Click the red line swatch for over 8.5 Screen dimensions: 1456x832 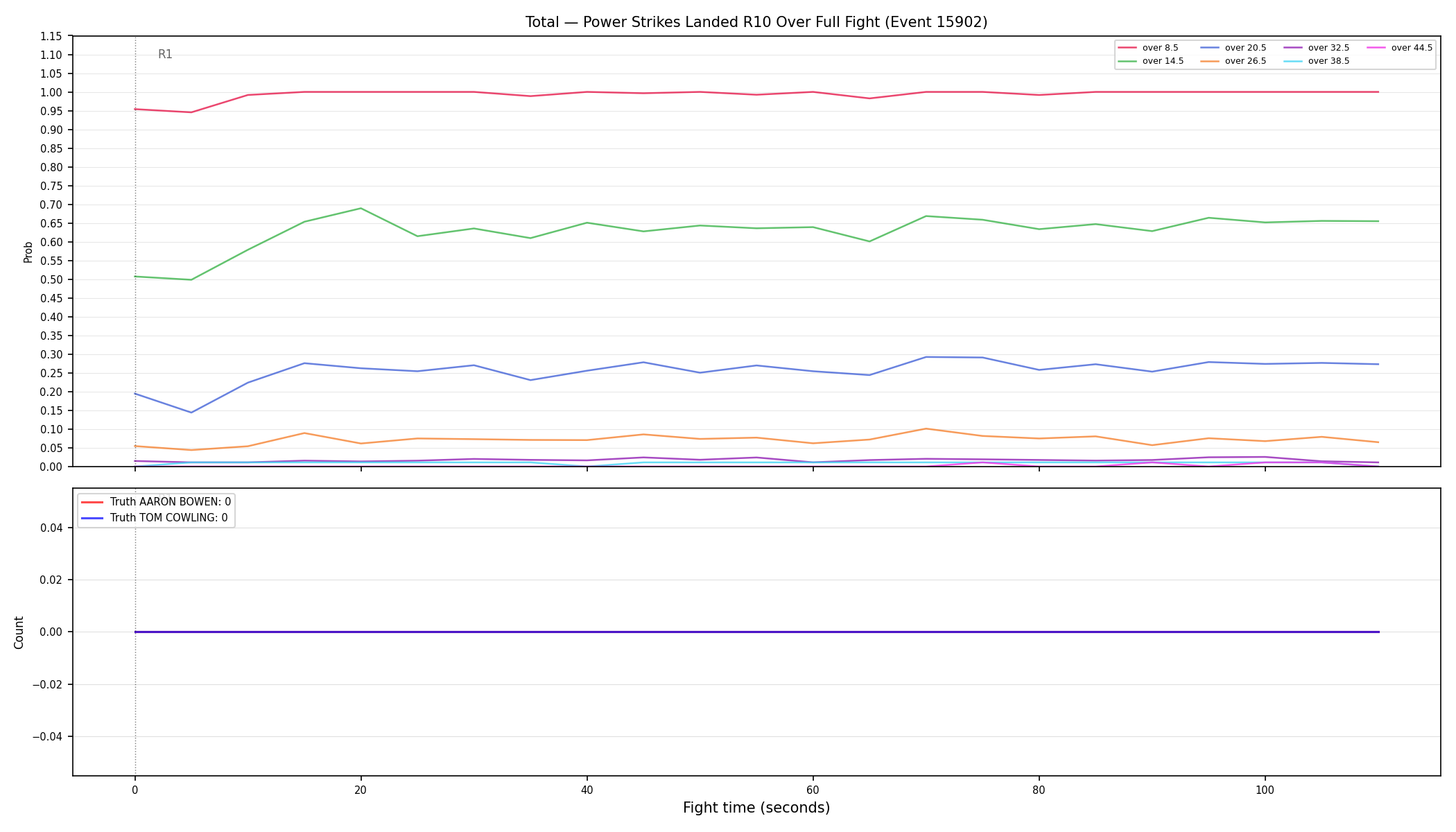1127,48
